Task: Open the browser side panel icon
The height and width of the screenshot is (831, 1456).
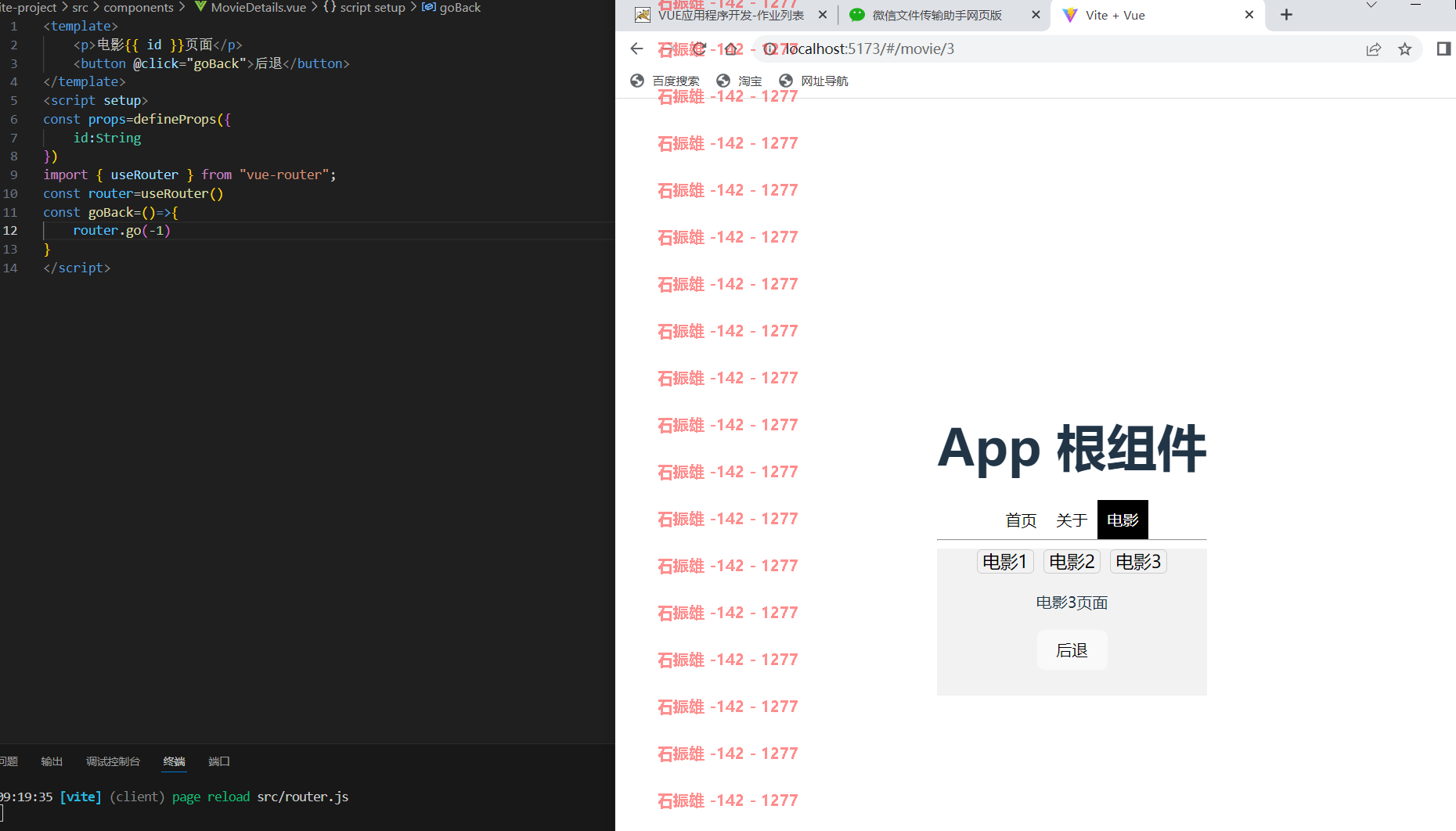Action: (x=1443, y=49)
